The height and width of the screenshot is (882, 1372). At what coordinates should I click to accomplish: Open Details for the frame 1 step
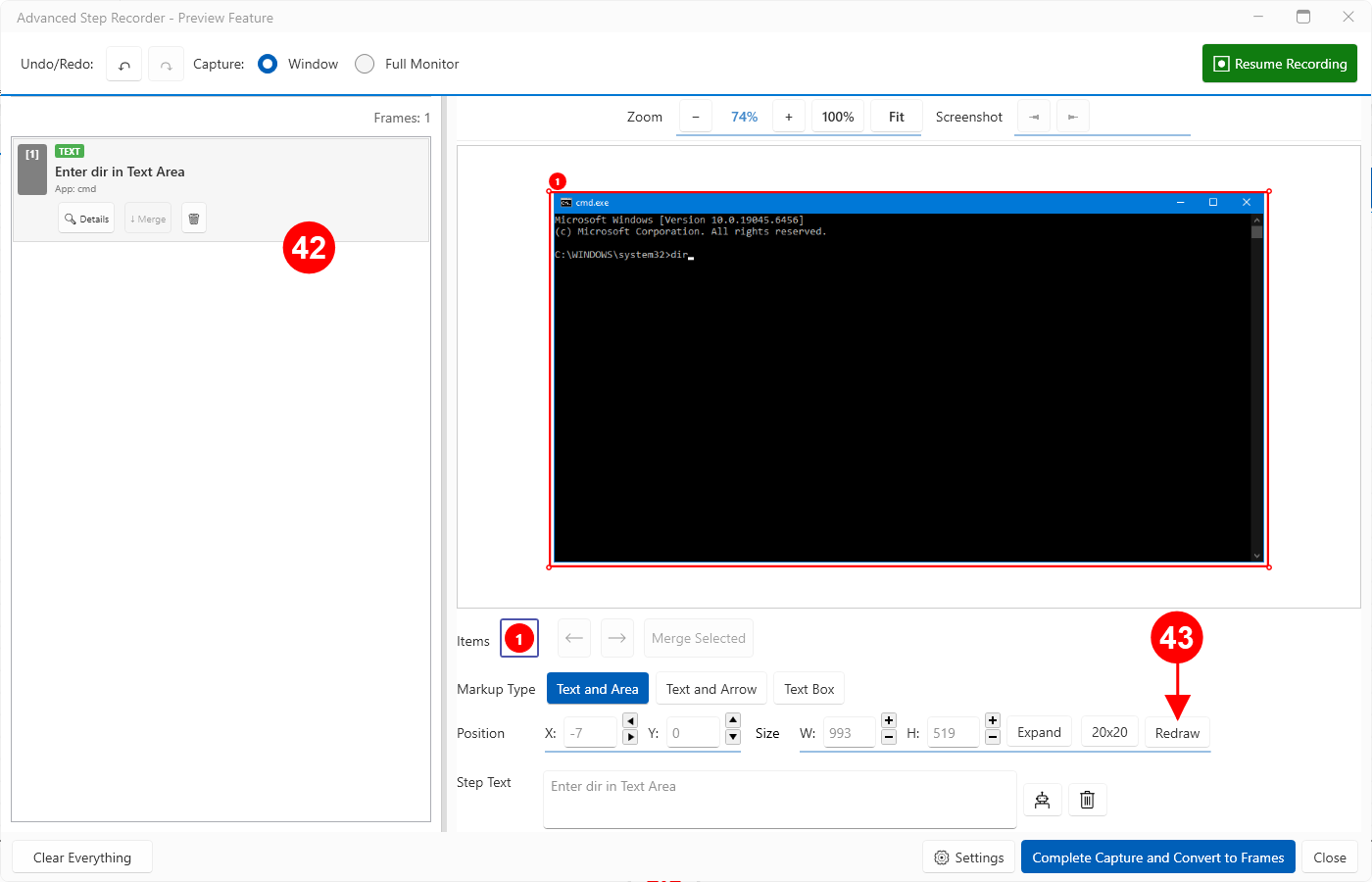click(86, 219)
